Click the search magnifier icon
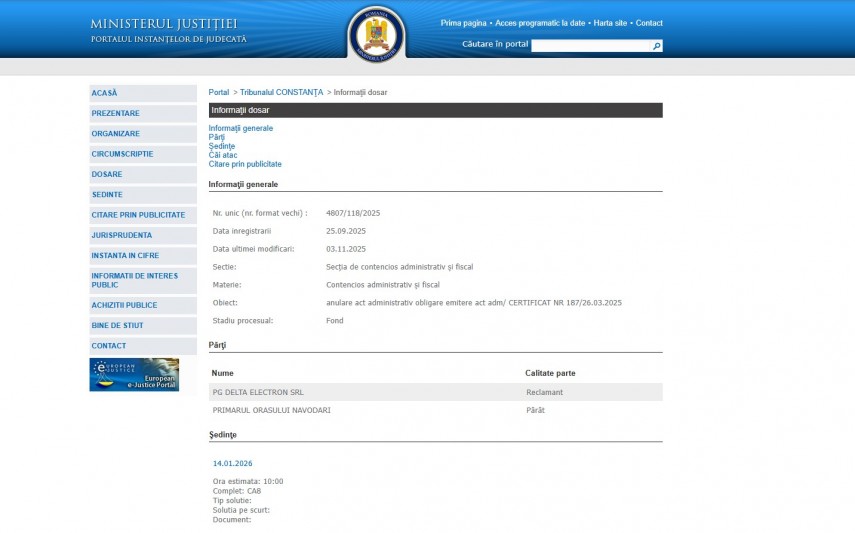The image size is (855, 533). coord(656,46)
